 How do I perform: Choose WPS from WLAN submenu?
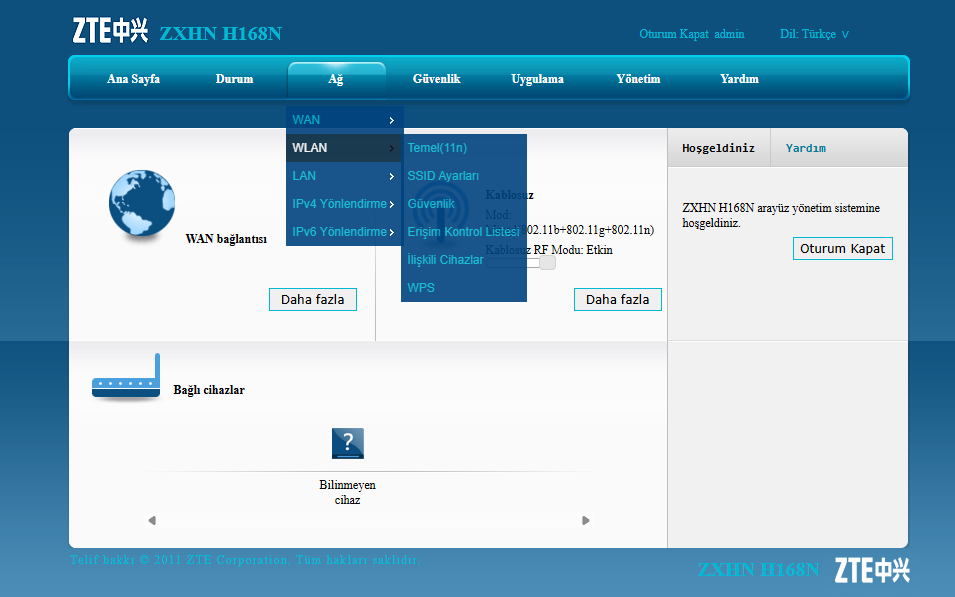pos(463,288)
